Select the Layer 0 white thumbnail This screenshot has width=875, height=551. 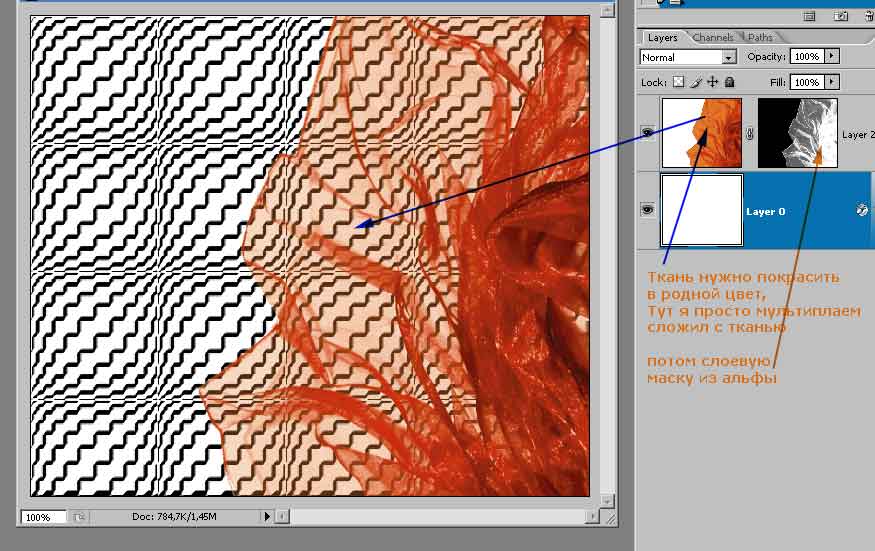[x=702, y=210]
